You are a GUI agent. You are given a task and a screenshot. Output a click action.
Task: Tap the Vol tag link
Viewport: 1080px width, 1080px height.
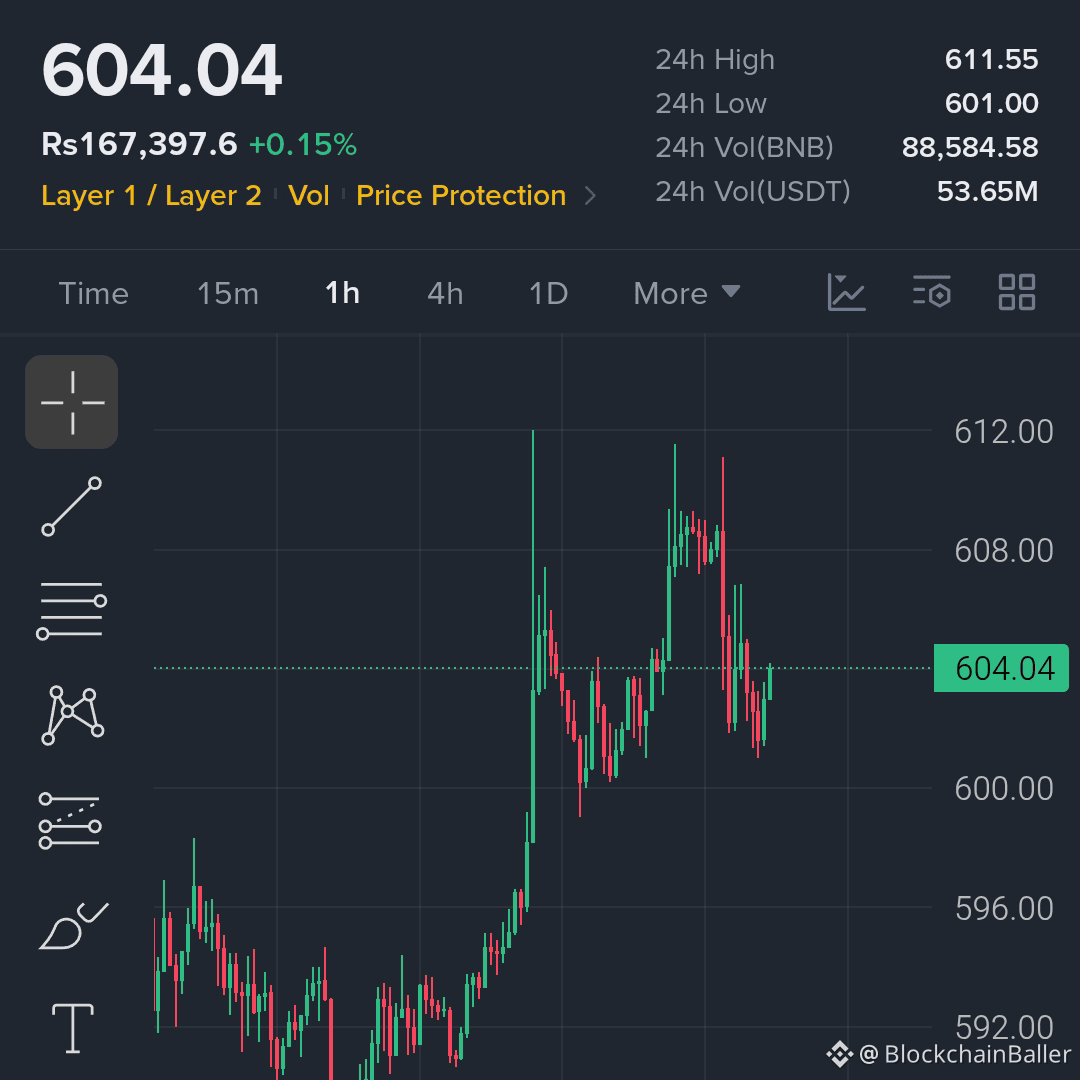(x=309, y=196)
